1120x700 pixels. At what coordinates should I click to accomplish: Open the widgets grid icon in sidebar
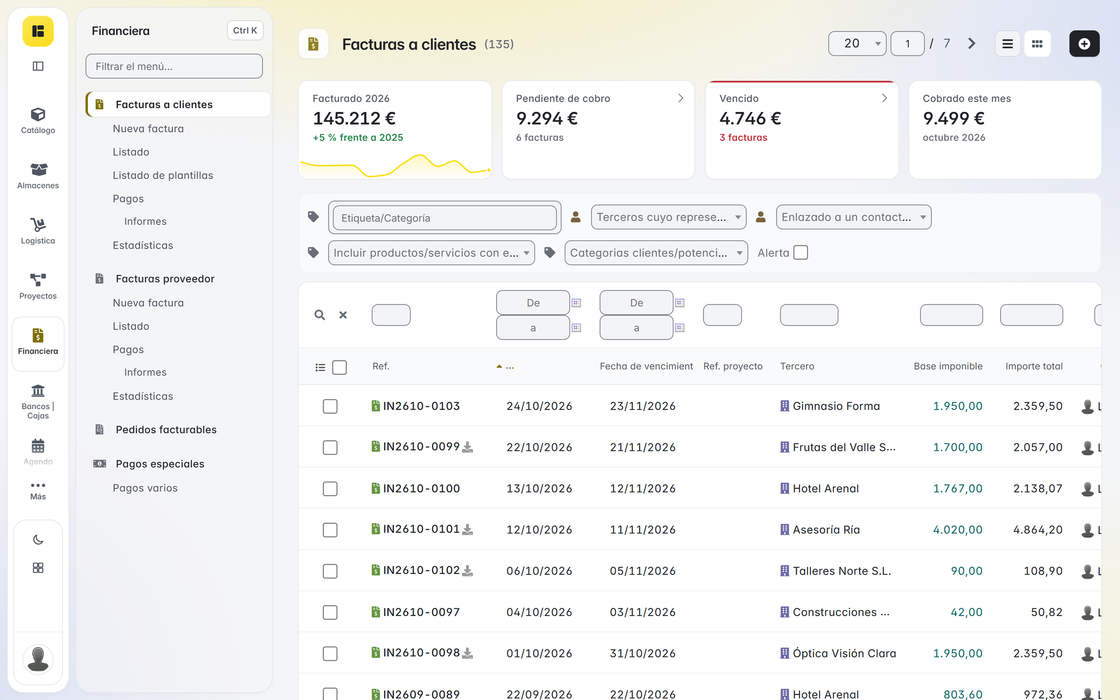pos(38,568)
